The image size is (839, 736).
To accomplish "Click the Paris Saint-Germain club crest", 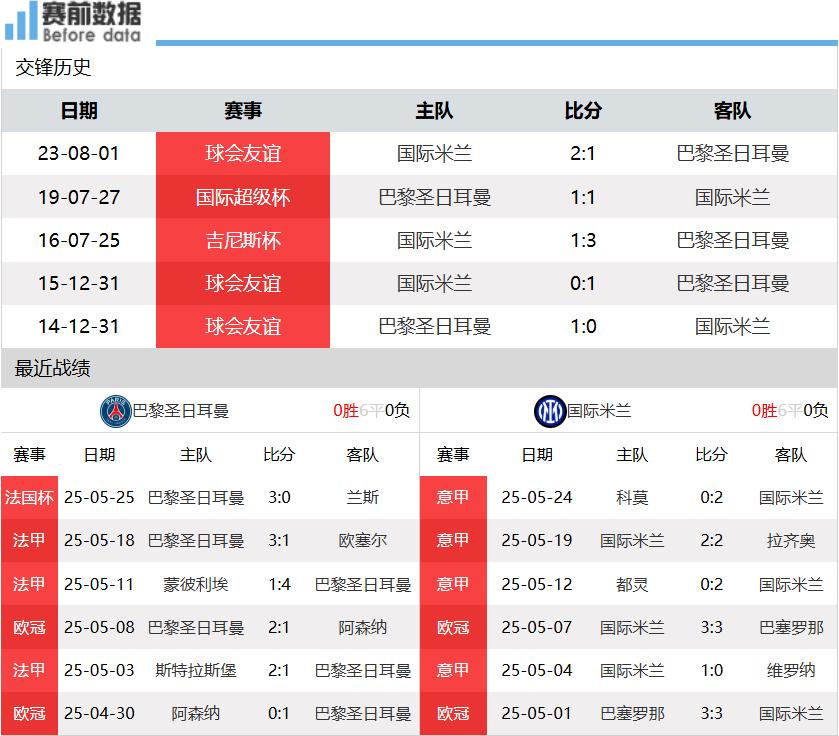I will click(x=116, y=411).
